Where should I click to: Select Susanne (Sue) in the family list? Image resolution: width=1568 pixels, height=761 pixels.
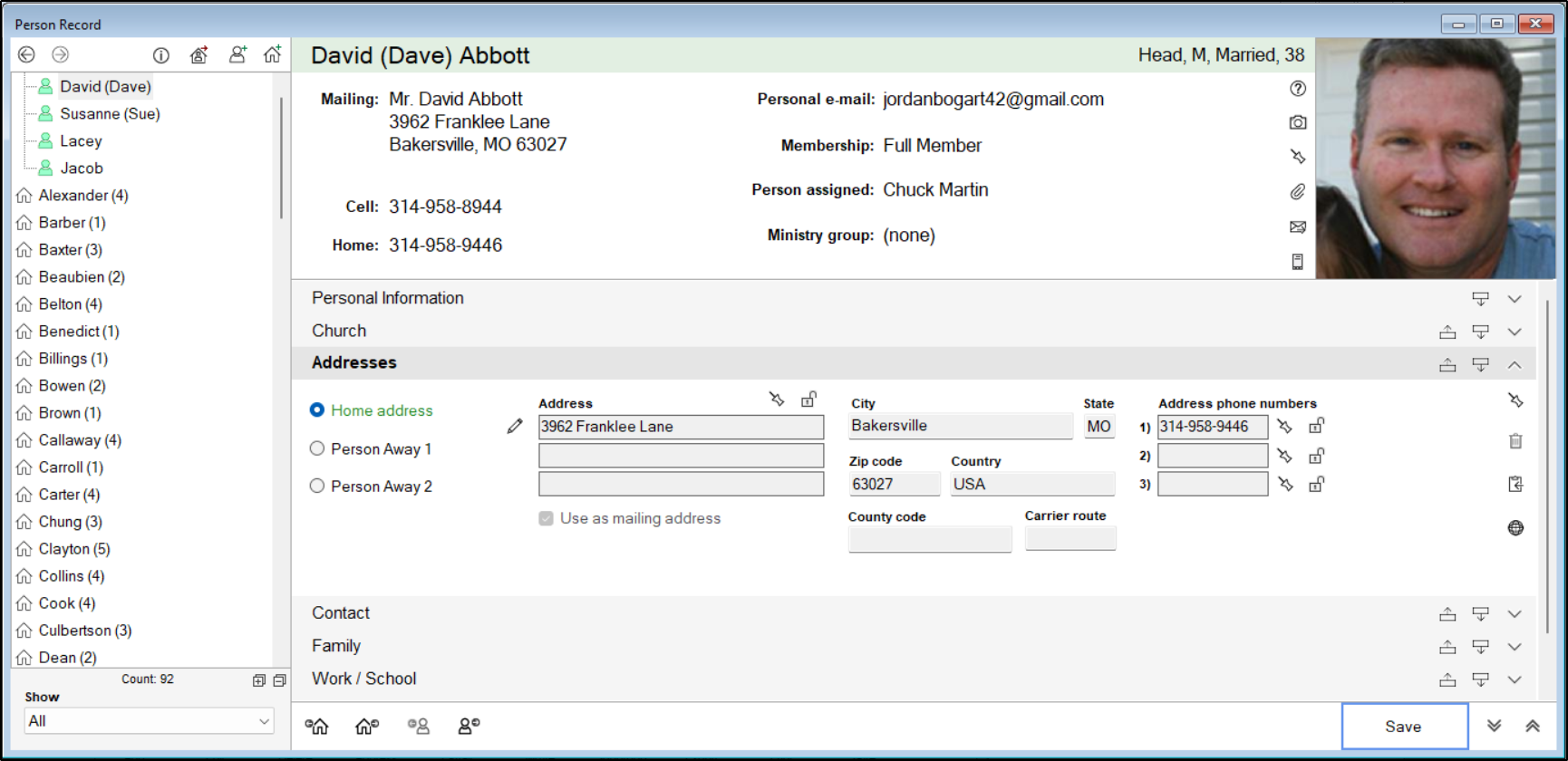point(110,114)
